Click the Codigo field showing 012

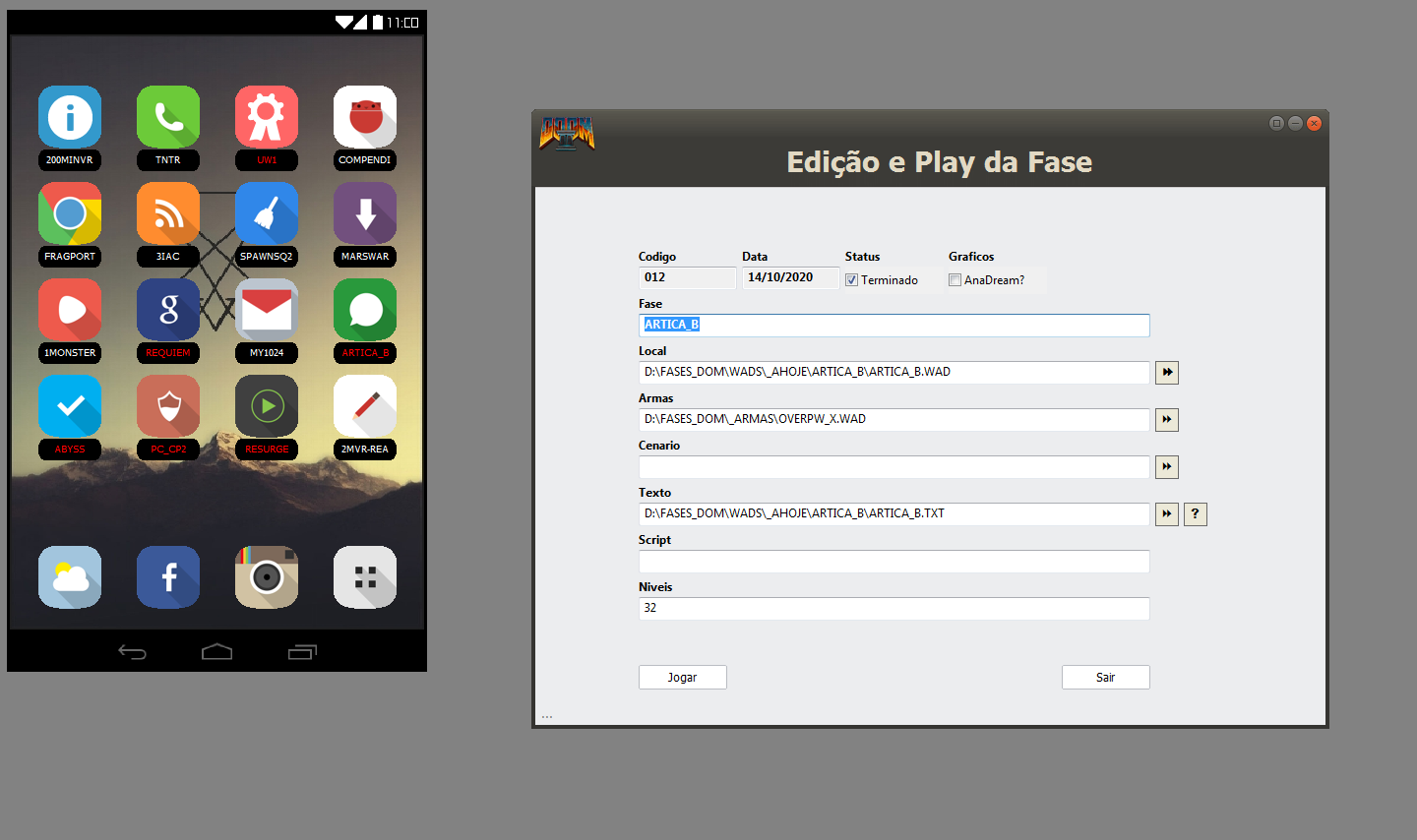click(x=688, y=277)
